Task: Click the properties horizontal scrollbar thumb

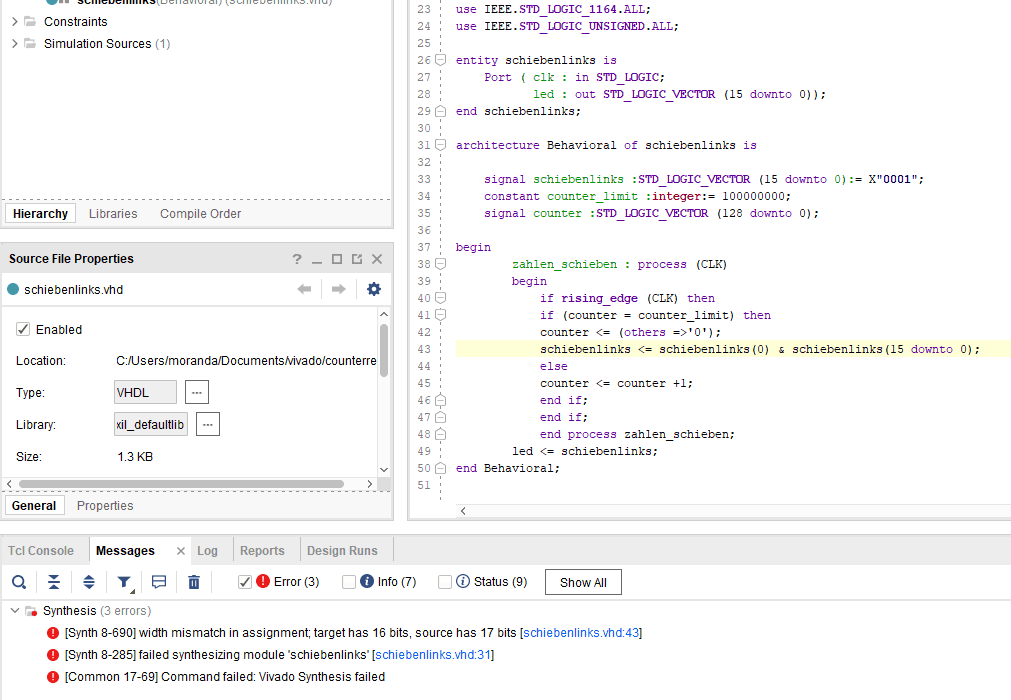Action: pos(181,484)
